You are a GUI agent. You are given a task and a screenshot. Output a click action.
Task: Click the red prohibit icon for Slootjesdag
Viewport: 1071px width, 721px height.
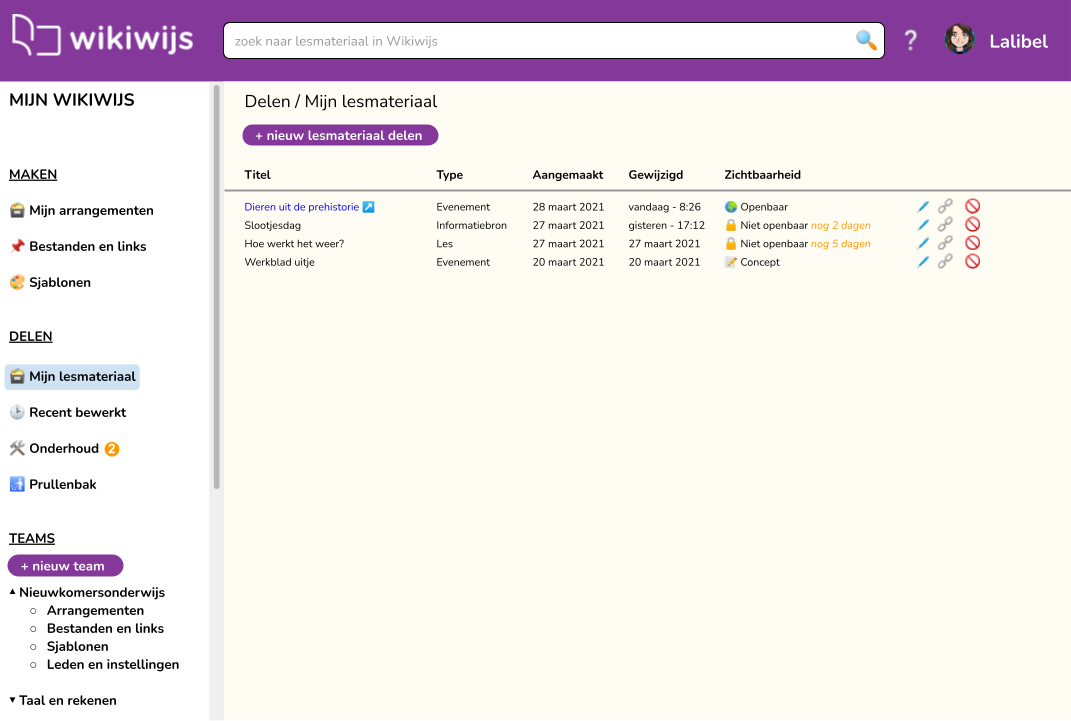[x=973, y=225]
